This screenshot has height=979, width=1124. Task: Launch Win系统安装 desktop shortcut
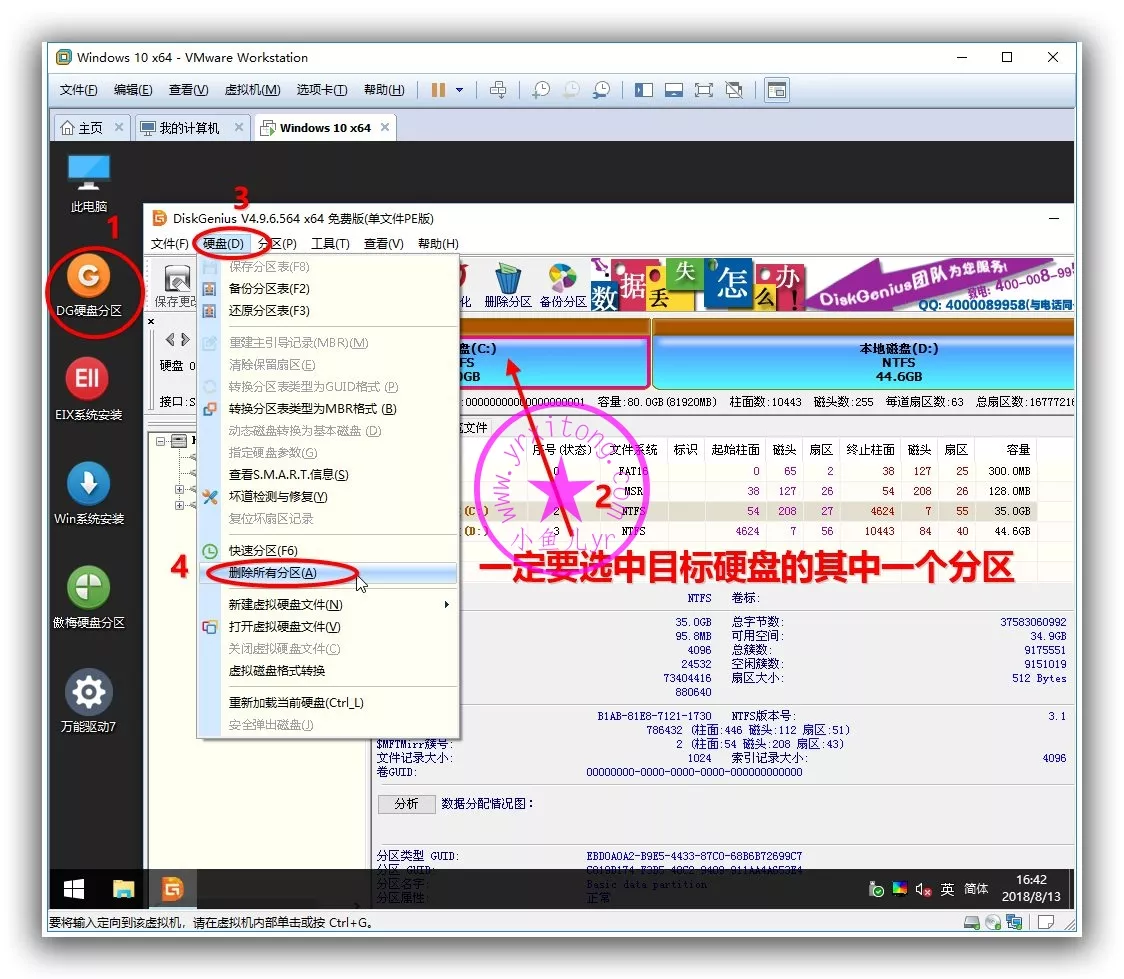point(89,493)
